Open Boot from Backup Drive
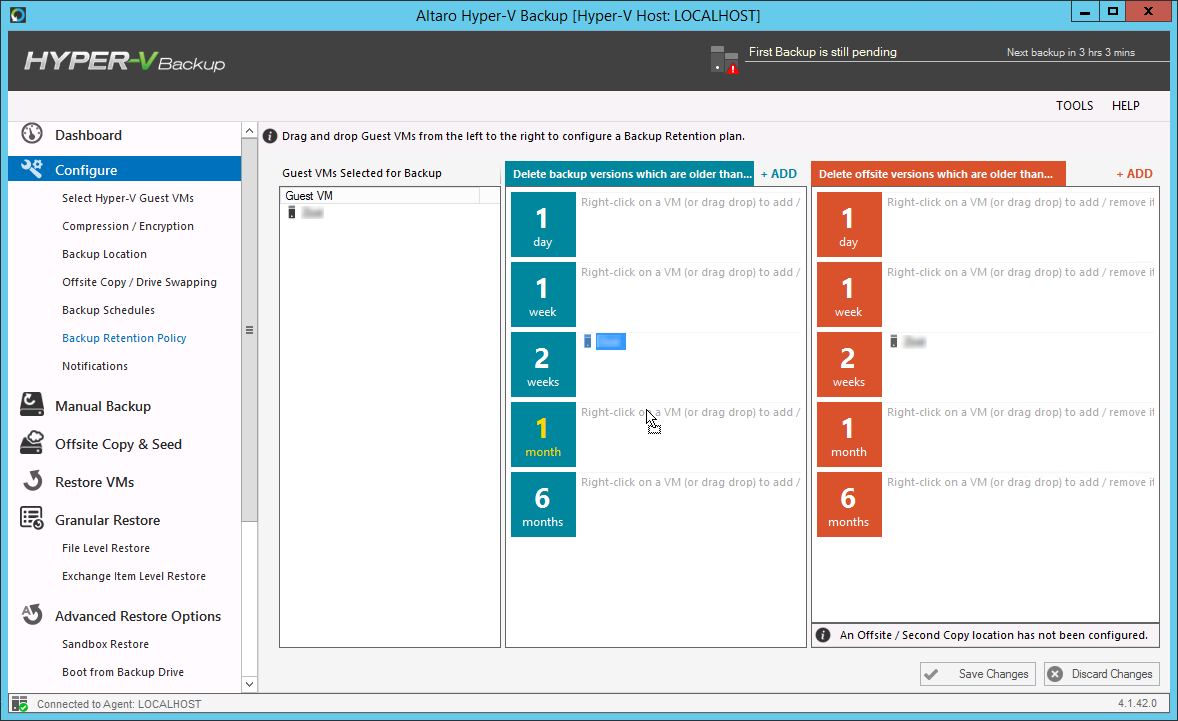1178x721 pixels. coord(122,672)
